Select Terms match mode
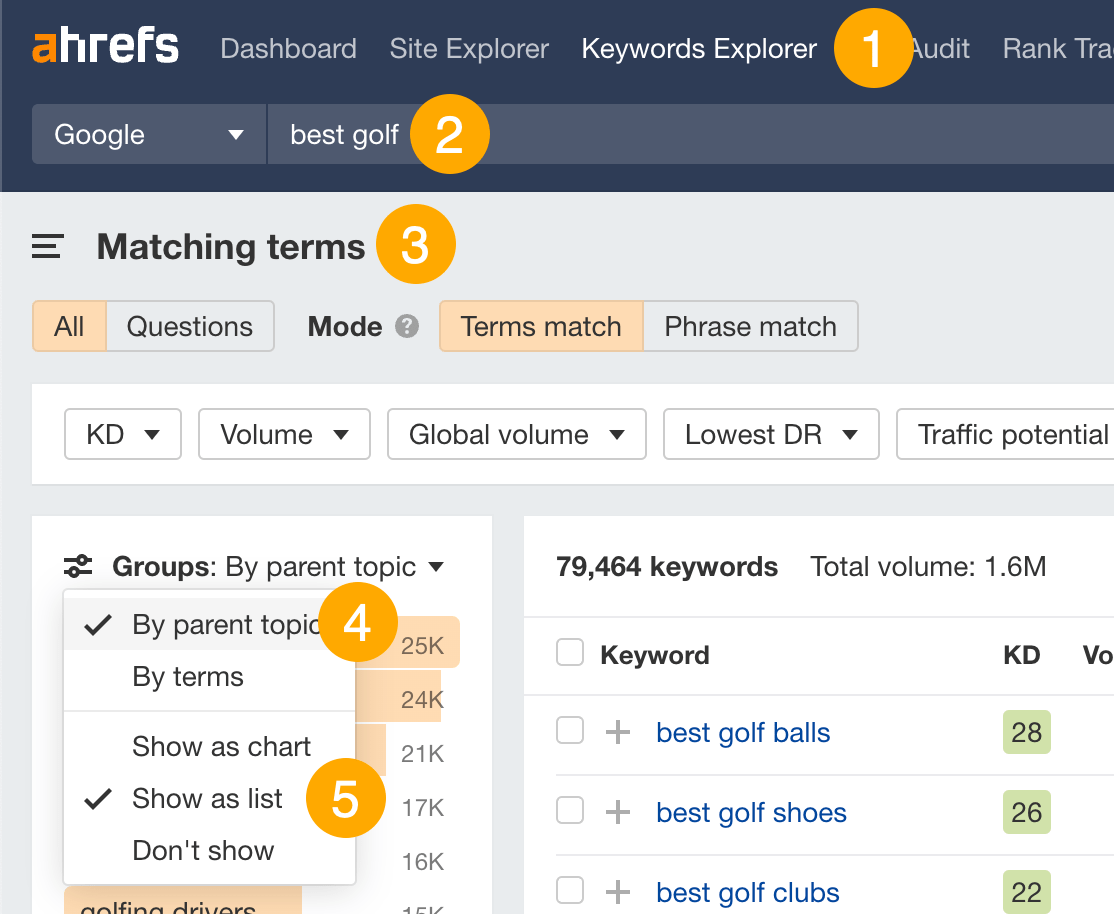Image resolution: width=1114 pixels, height=914 pixels. [x=541, y=326]
